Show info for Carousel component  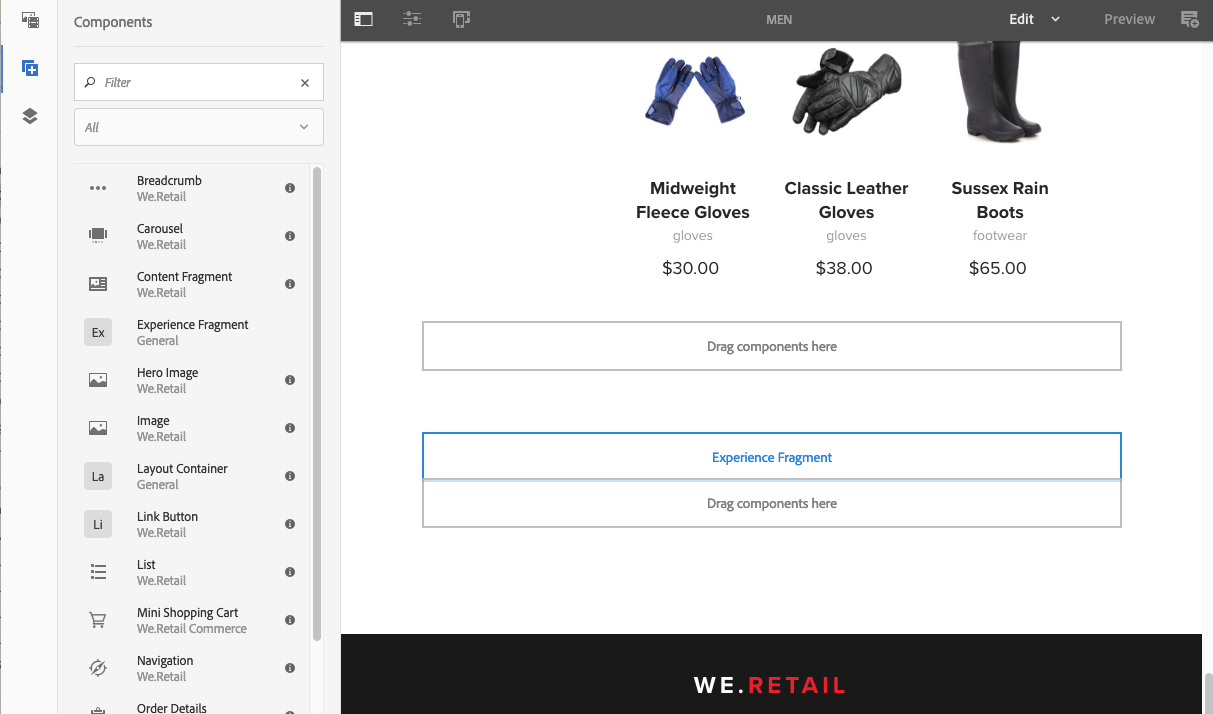290,236
